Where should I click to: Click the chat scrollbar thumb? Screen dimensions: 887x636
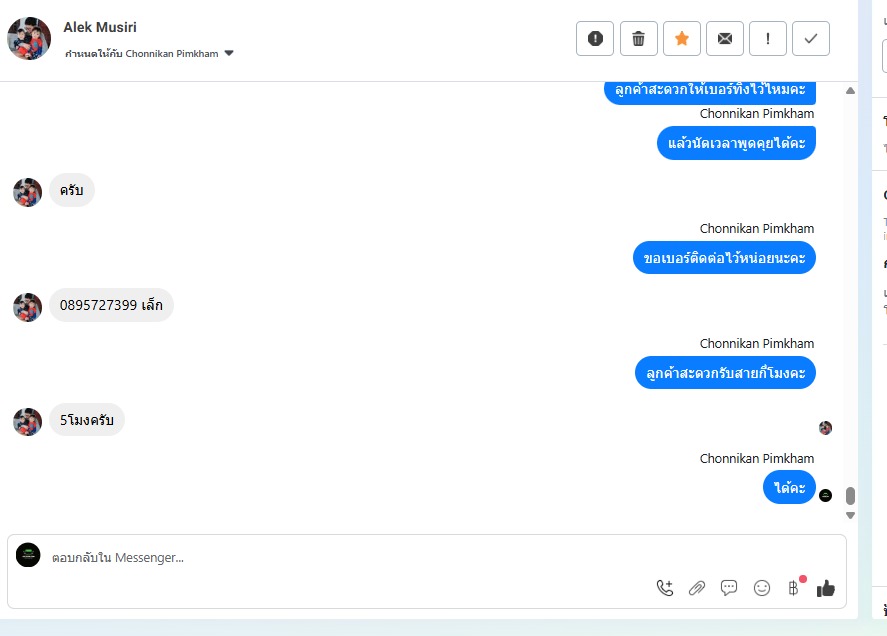(850, 495)
